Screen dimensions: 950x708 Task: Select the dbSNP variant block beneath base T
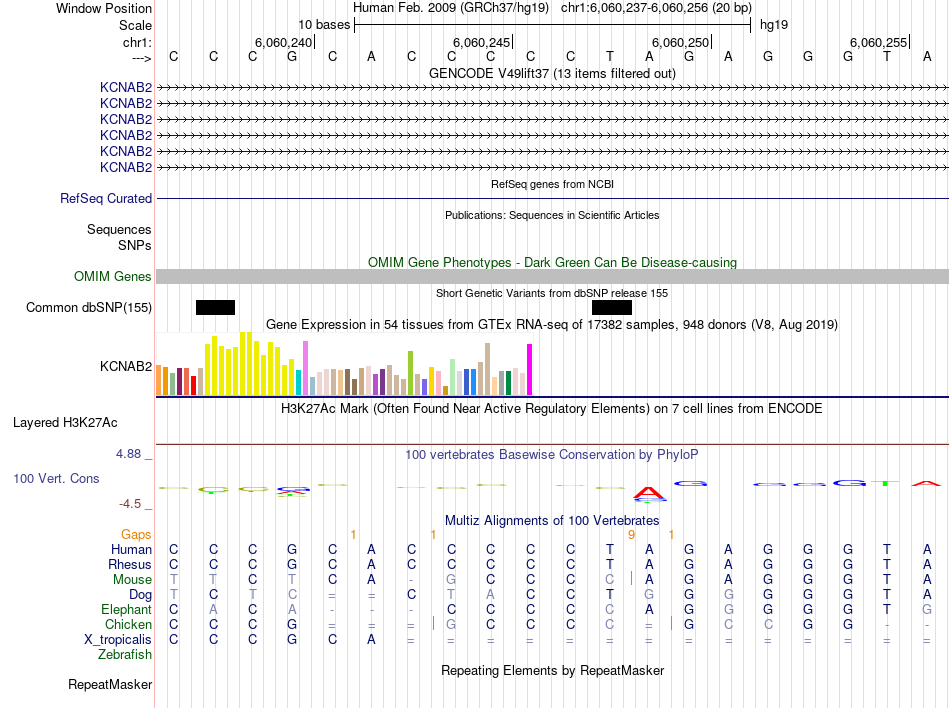[x=612, y=308]
